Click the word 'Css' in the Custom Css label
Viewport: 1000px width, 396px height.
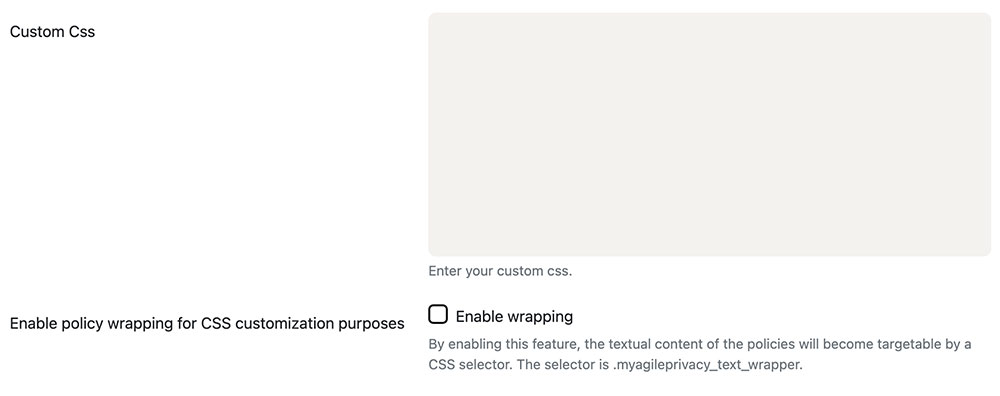point(83,31)
